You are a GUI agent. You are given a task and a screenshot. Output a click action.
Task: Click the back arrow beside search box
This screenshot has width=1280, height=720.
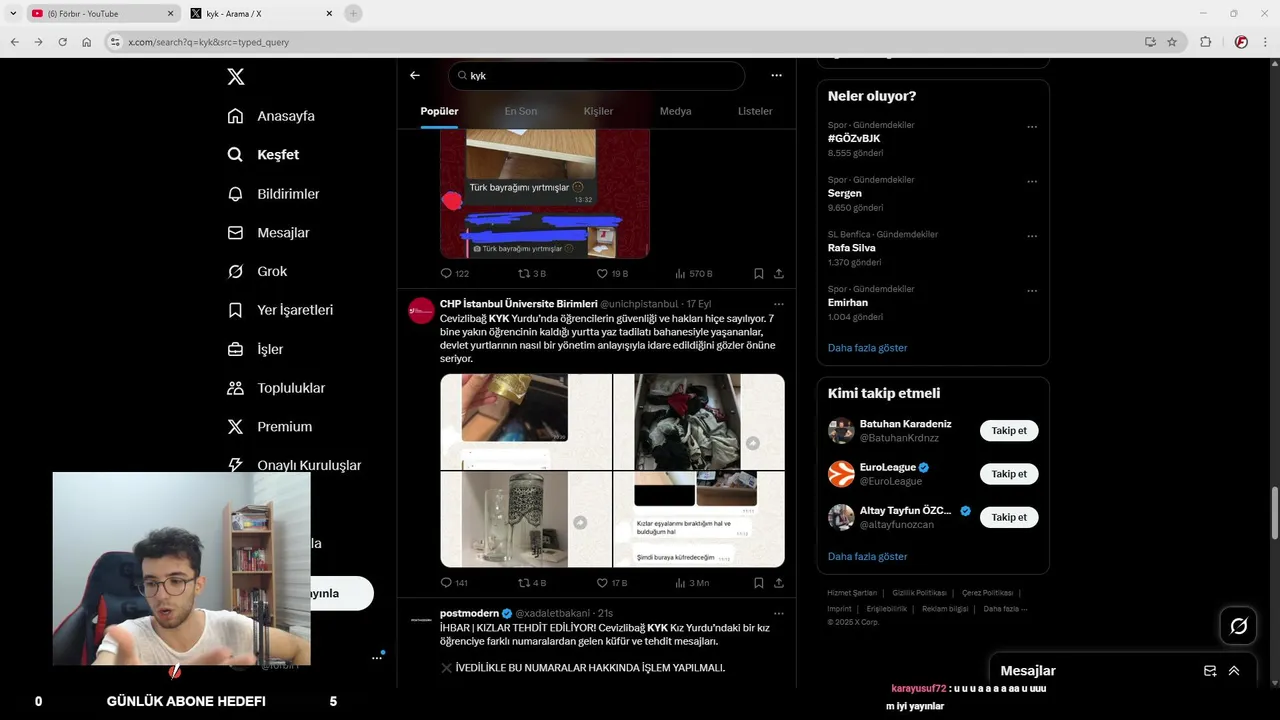(415, 75)
